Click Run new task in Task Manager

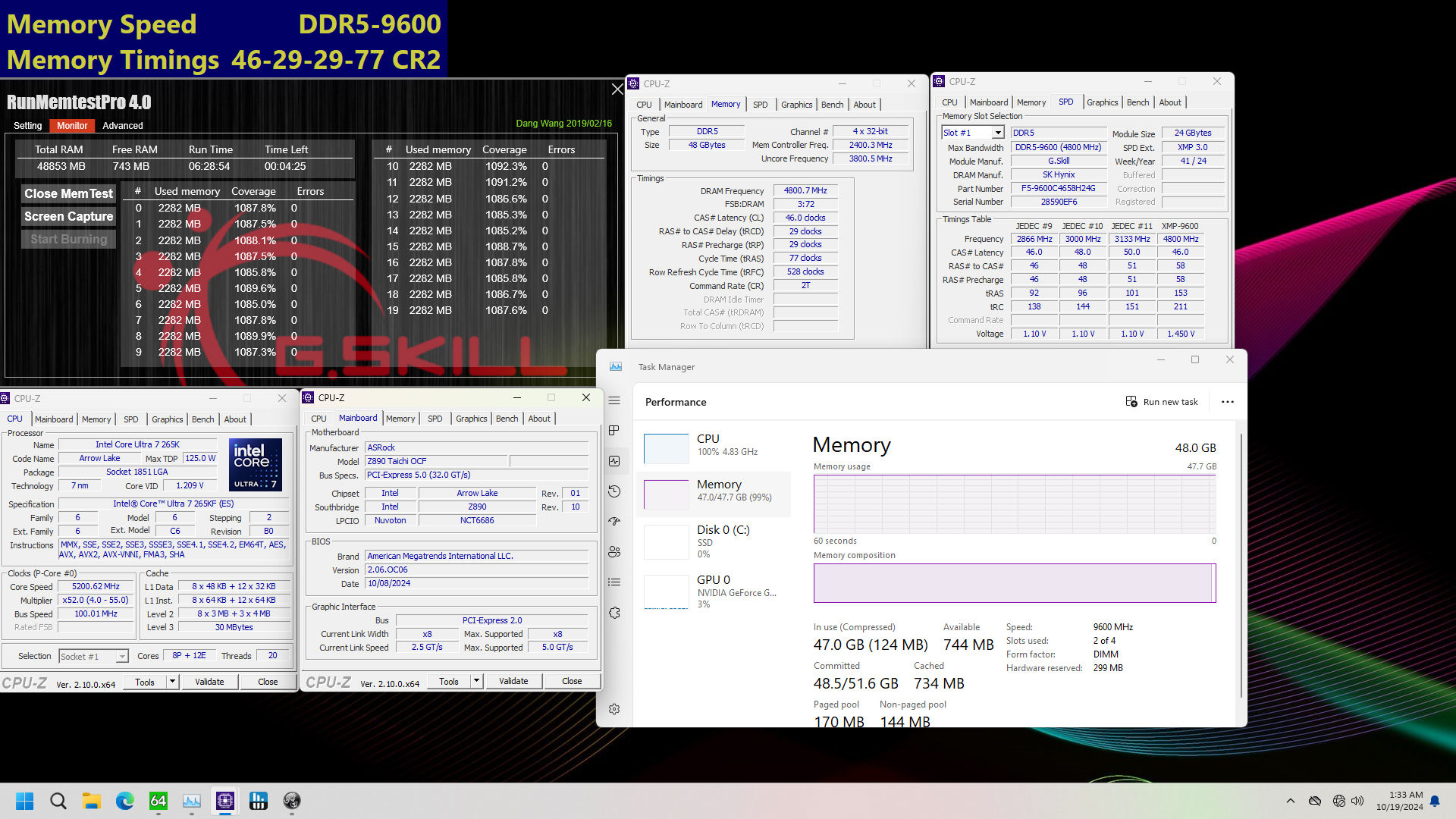[1163, 401]
